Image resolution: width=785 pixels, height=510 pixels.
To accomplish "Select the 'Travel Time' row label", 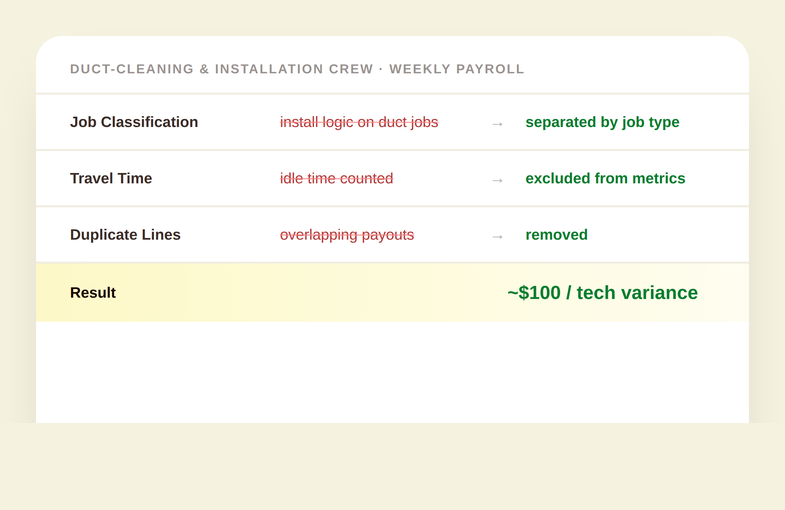I will click(111, 178).
